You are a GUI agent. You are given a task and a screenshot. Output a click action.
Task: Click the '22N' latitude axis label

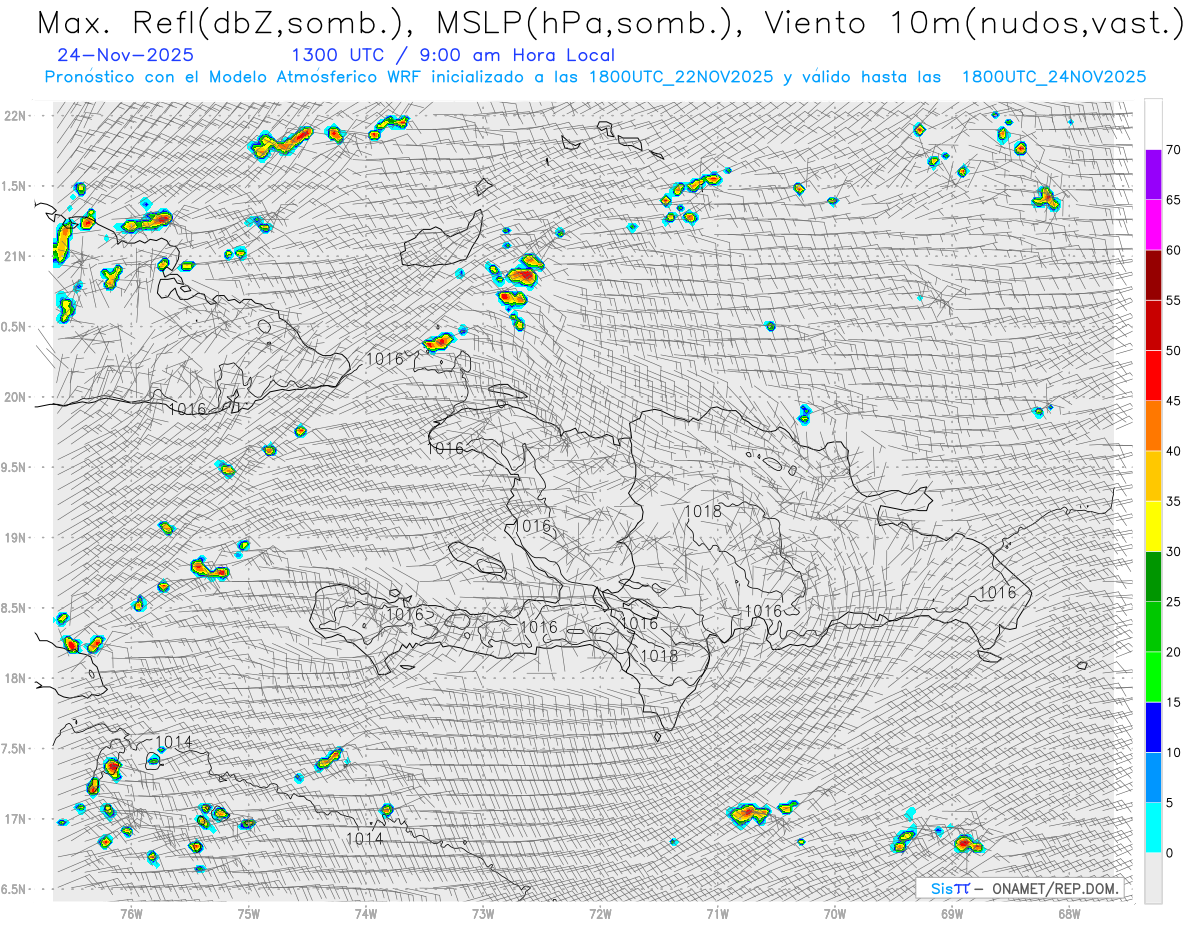click(x=16, y=116)
